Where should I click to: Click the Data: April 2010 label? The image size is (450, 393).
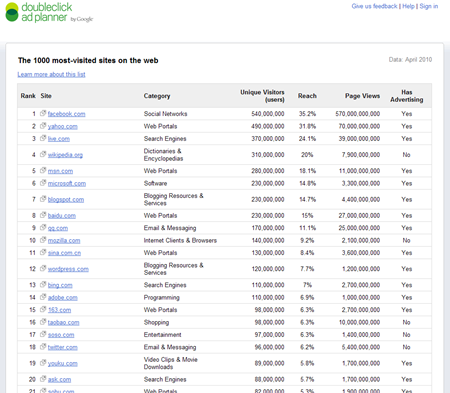coord(410,60)
